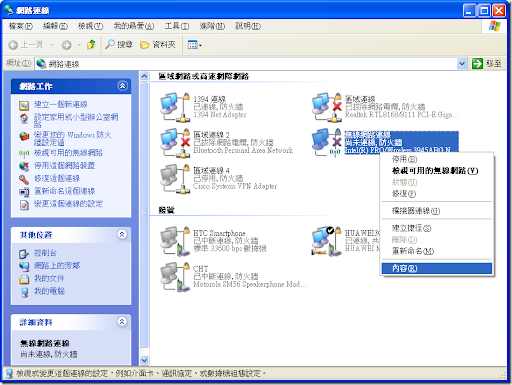Open the Forward button history dropdown
Viewport: 512px width, 385px height.
[x=79, y=45]
